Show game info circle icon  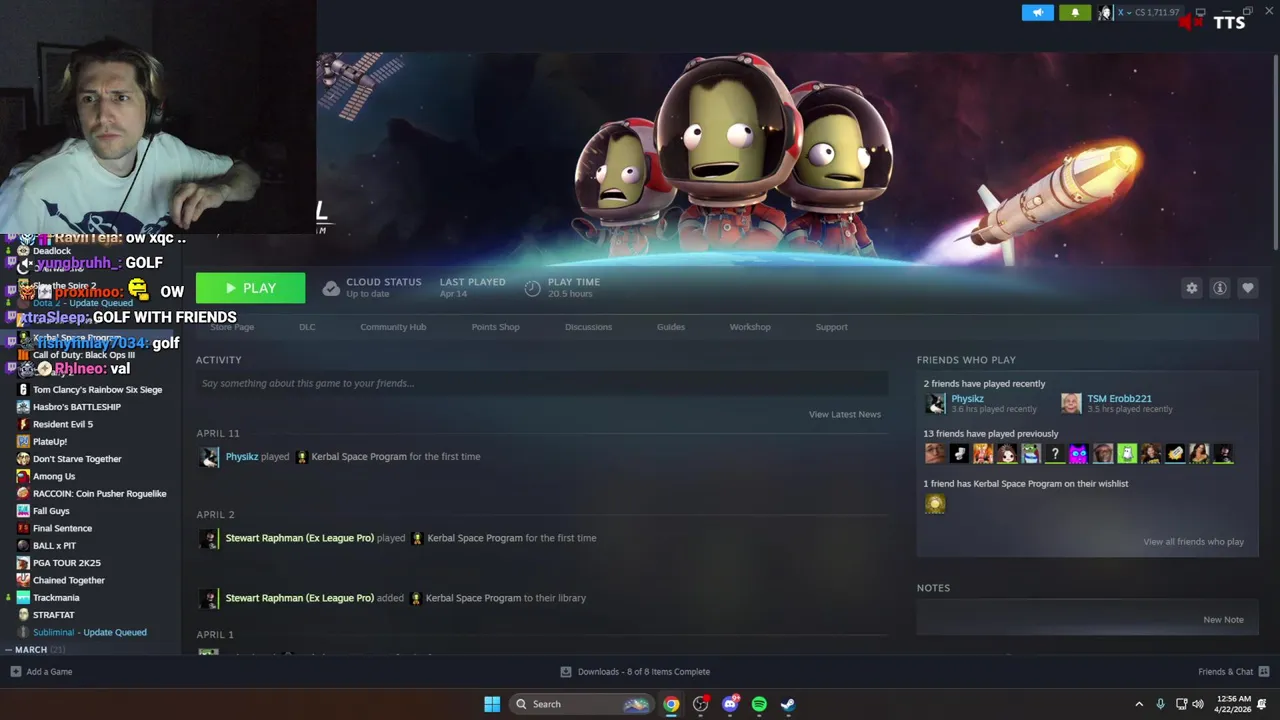pos(1219,288)
